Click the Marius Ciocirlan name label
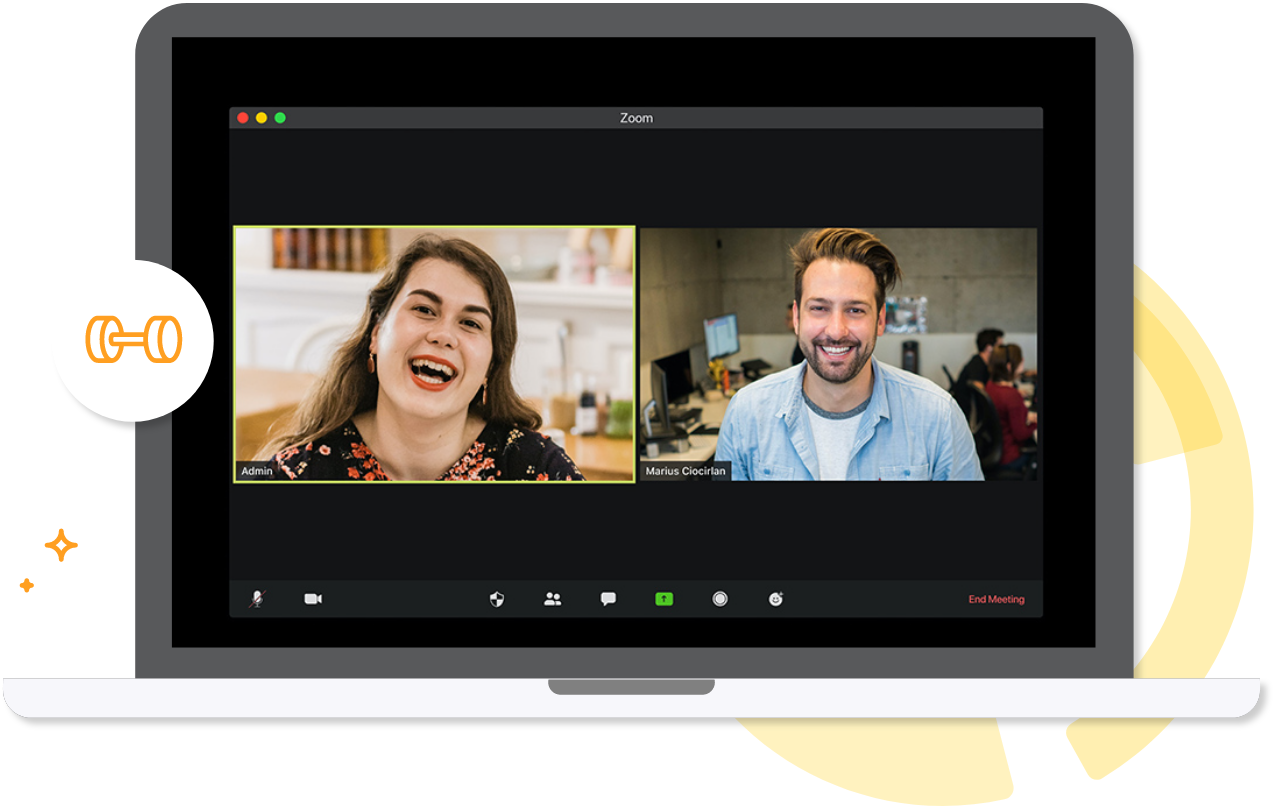 (x=685, y=471)
